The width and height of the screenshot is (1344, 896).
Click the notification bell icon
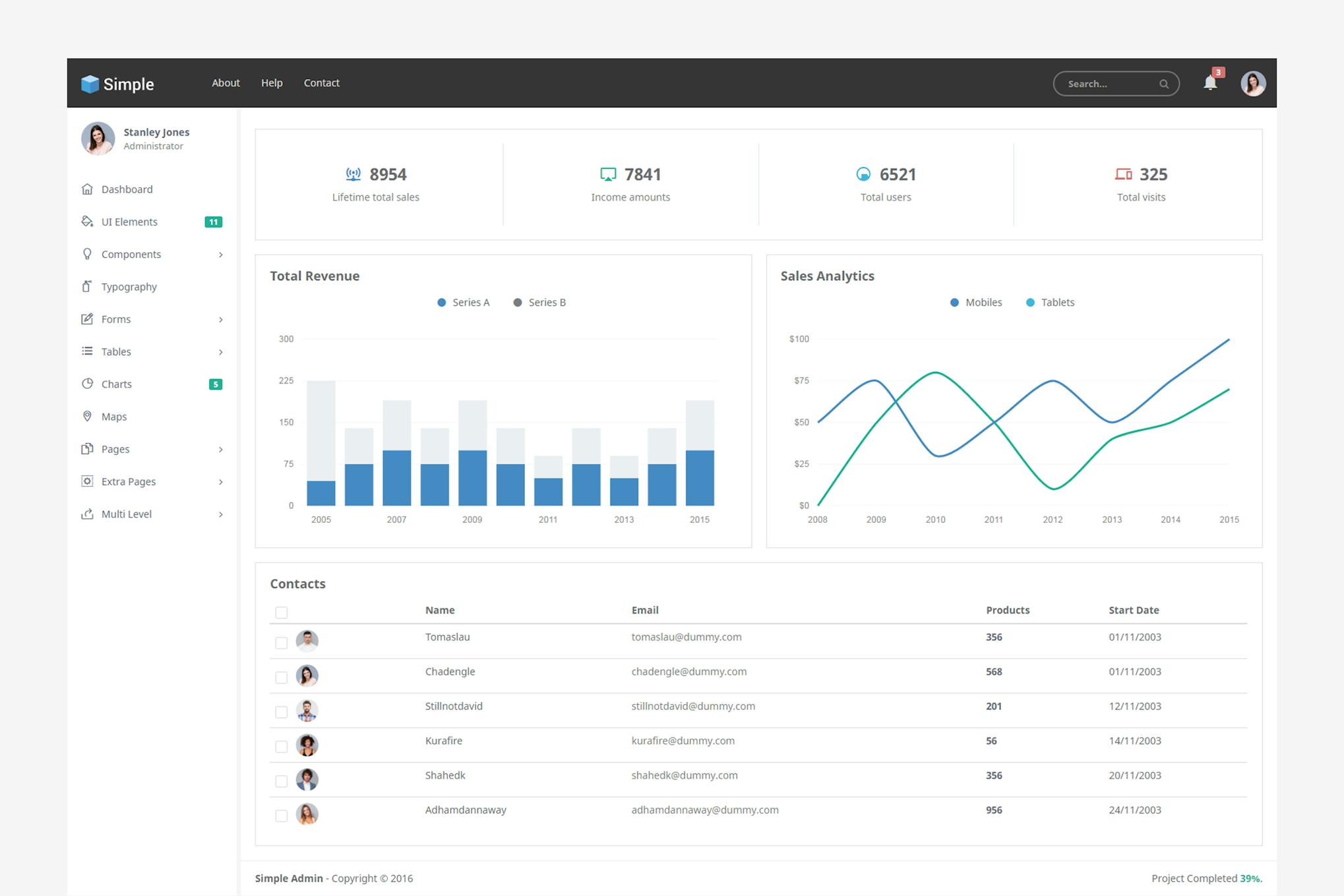coord(1209,83)
